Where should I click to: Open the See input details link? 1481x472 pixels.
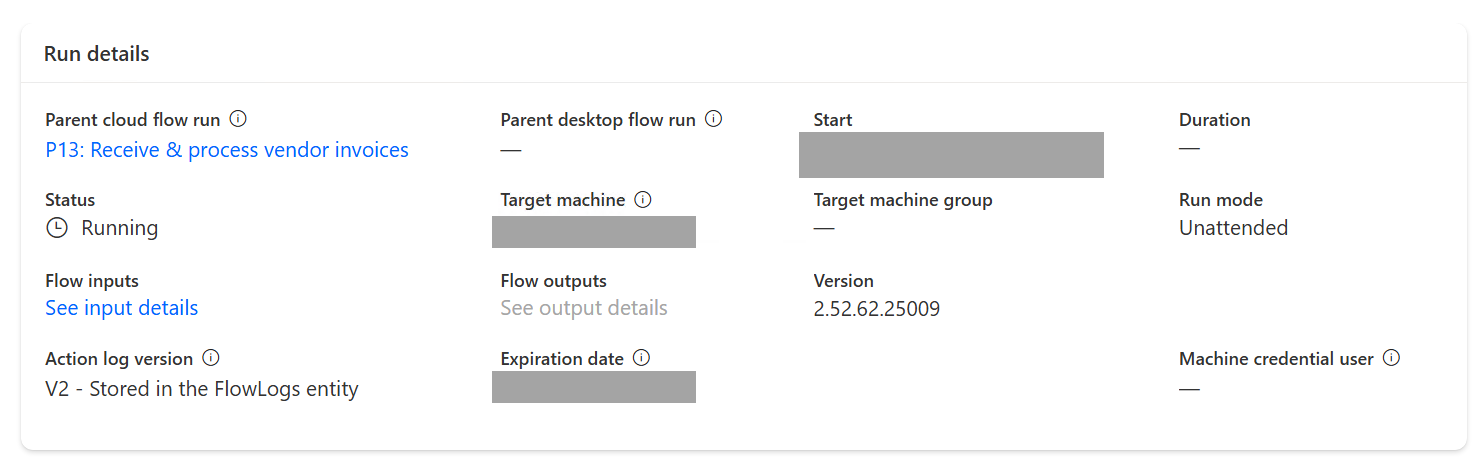click(x=122, y=308)
